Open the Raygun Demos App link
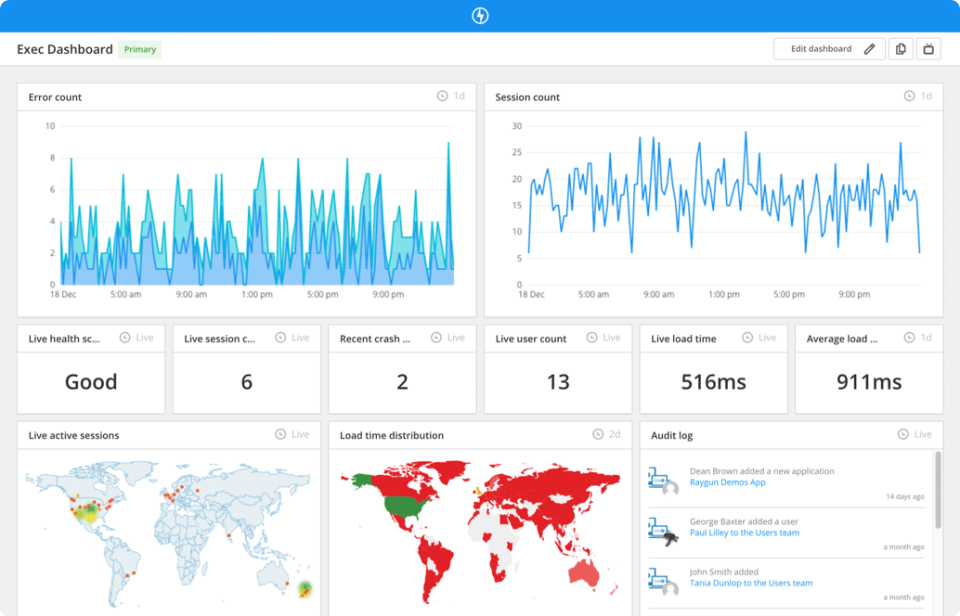 [727, 482]
